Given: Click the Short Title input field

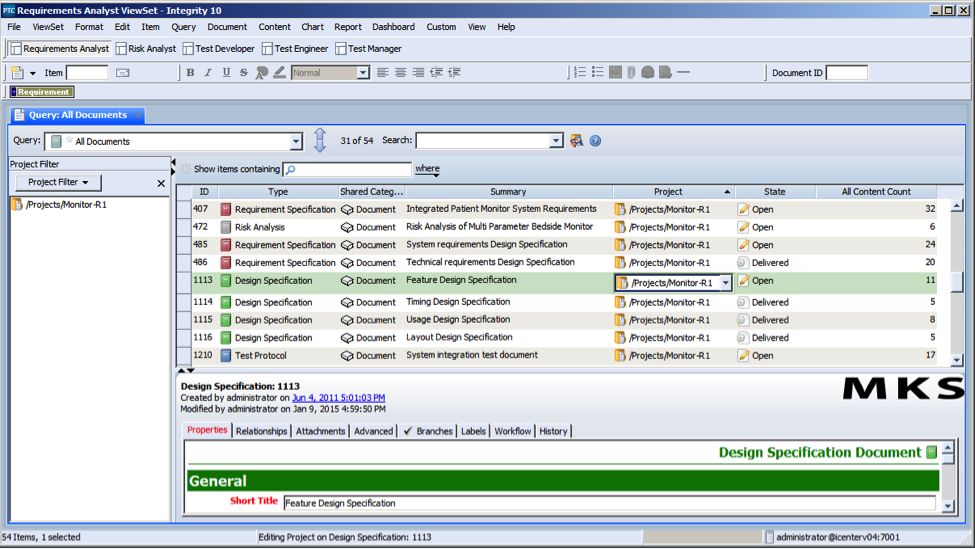Looking at the screenshot, I should click(x=609, y=503).
